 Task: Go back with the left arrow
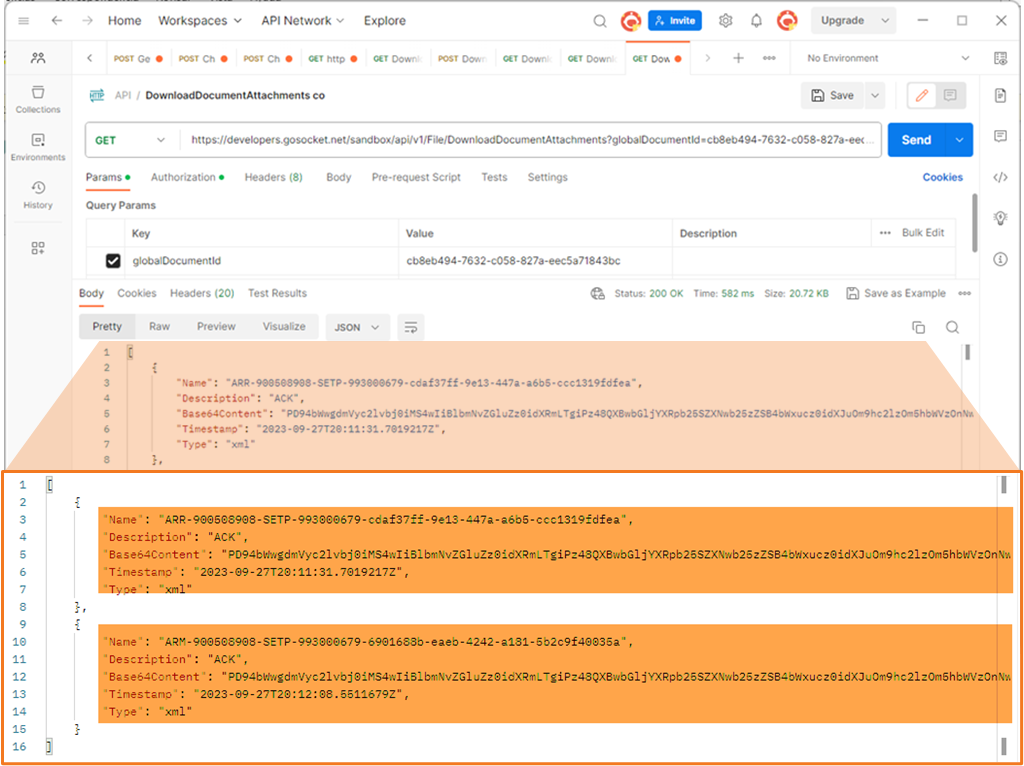click(57, 21)
